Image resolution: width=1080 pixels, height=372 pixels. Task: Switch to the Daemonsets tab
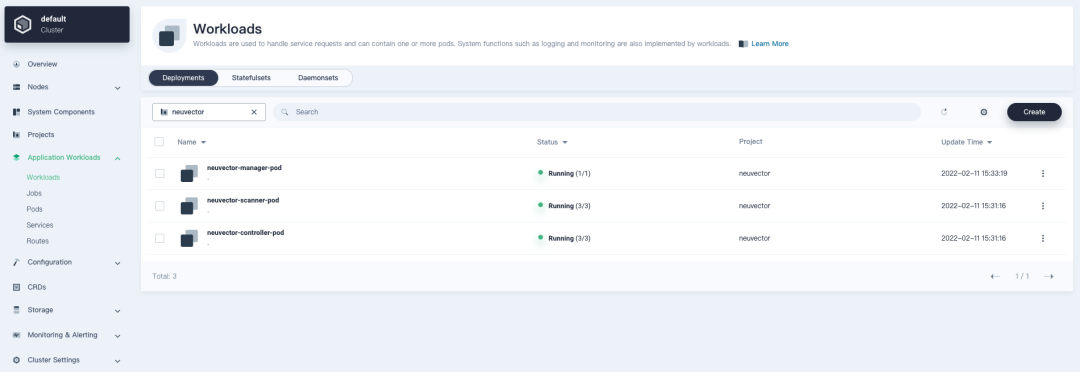coord(318,78)
